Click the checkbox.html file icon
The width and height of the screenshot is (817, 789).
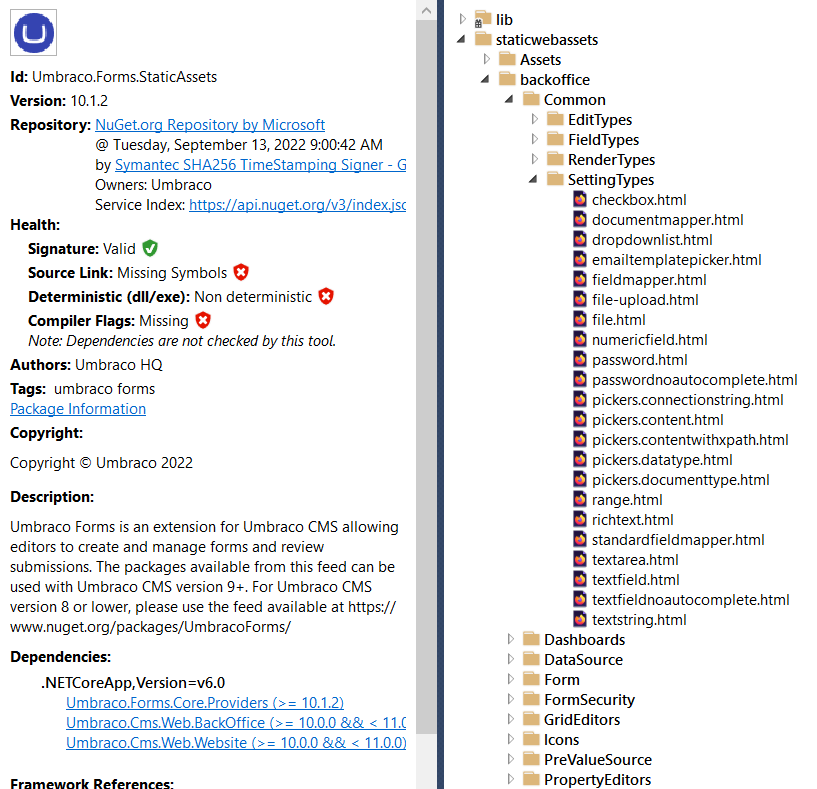[x=580, y=200]
